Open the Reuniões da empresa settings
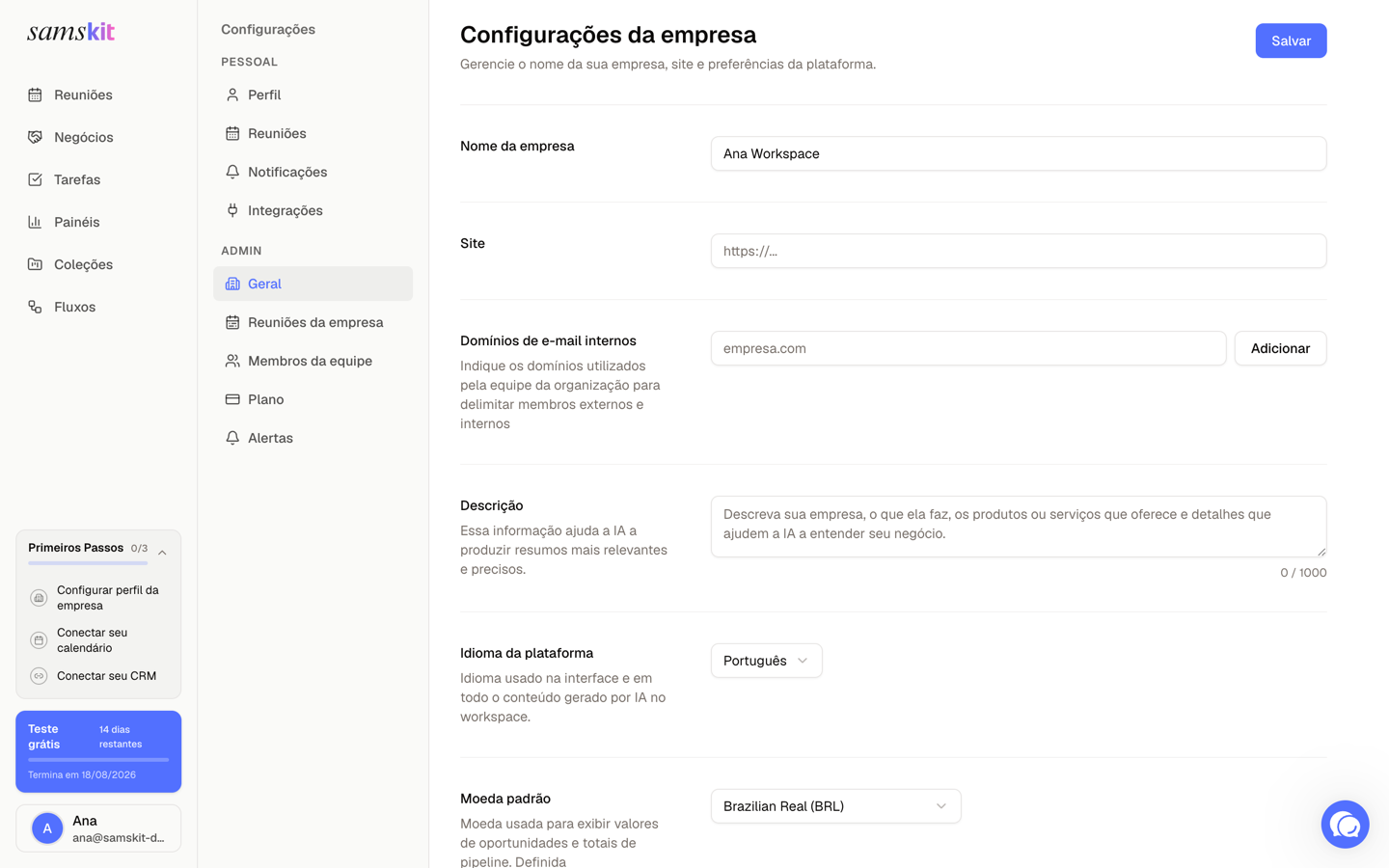The height and width of the screenshot is (868, 1389). (x=313, y=322)
